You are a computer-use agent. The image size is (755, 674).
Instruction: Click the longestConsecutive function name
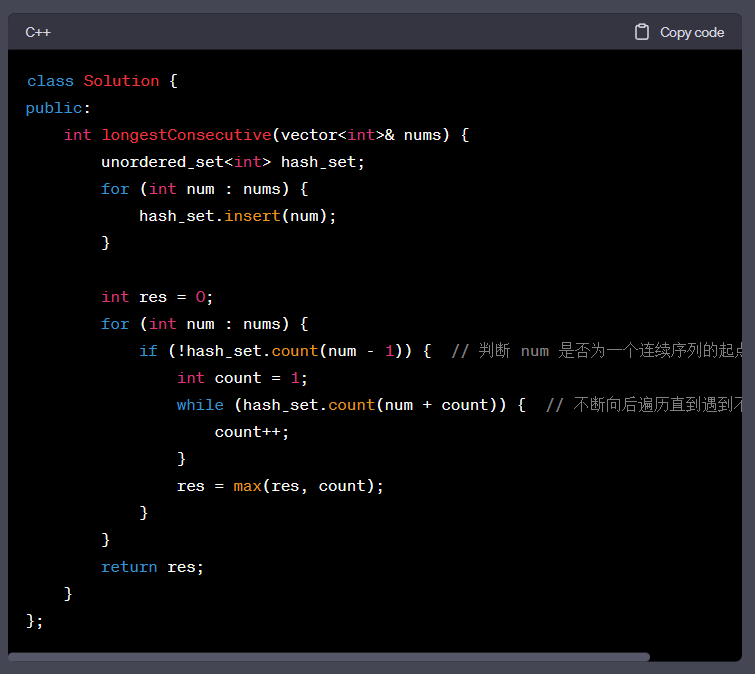186,135
